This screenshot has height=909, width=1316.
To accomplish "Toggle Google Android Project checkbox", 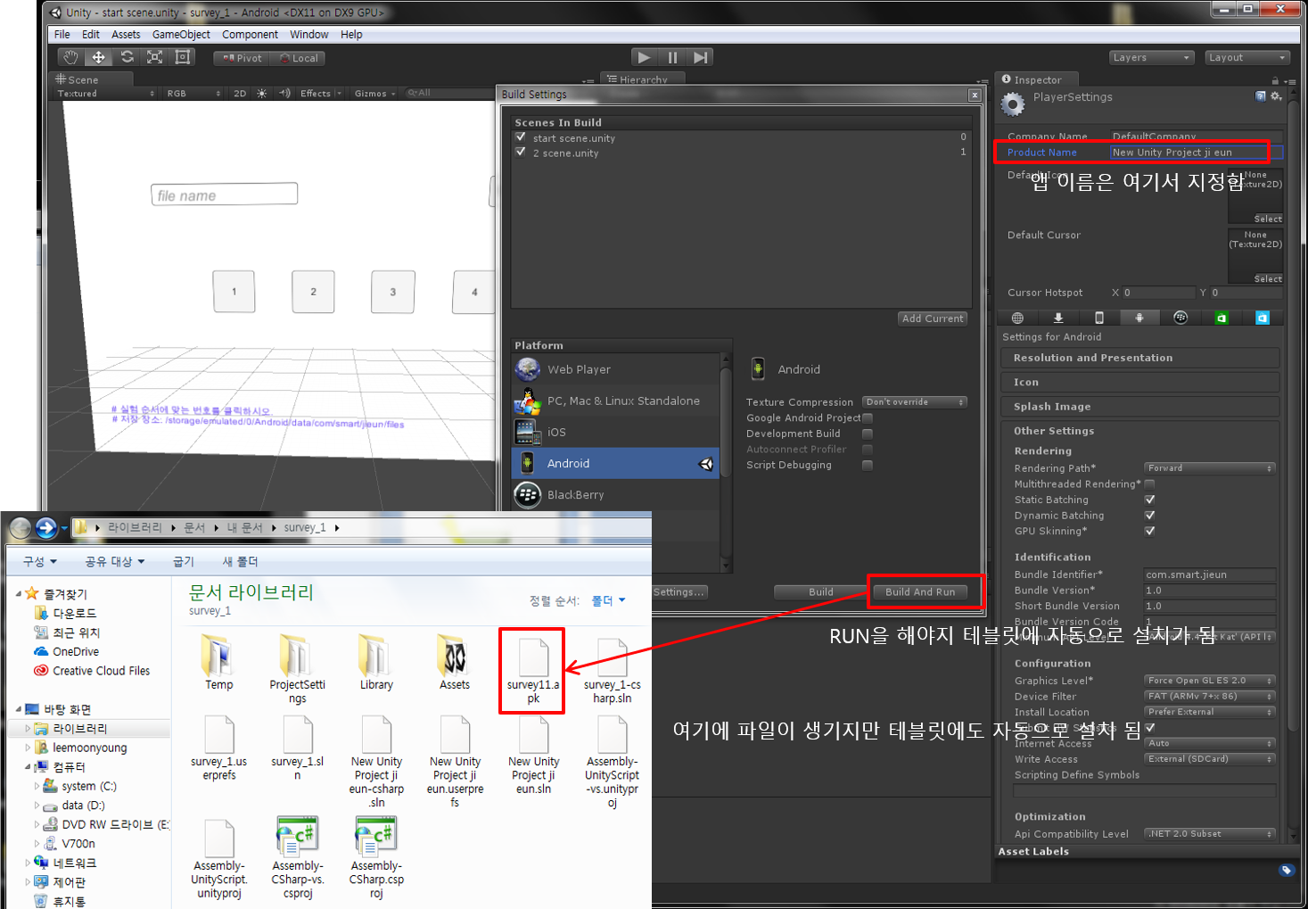I will coord(868,417).
